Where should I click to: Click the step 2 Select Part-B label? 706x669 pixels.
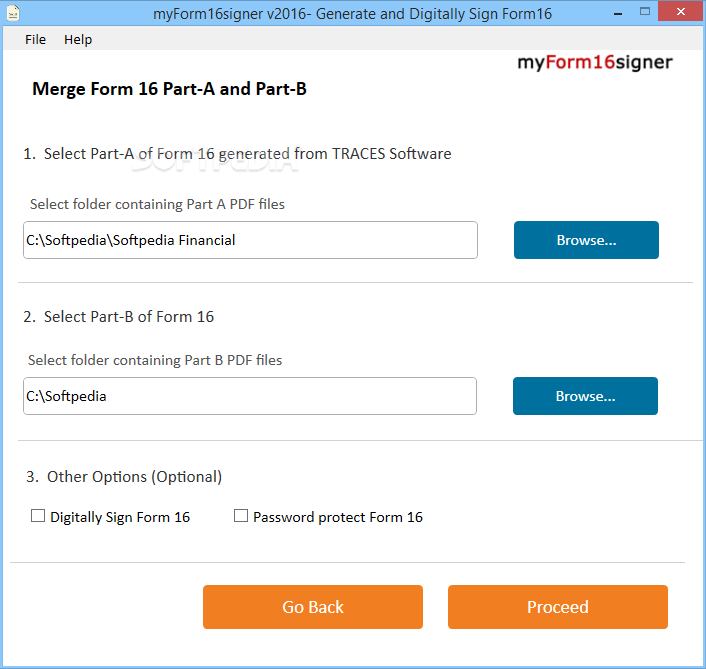[119, 317]
